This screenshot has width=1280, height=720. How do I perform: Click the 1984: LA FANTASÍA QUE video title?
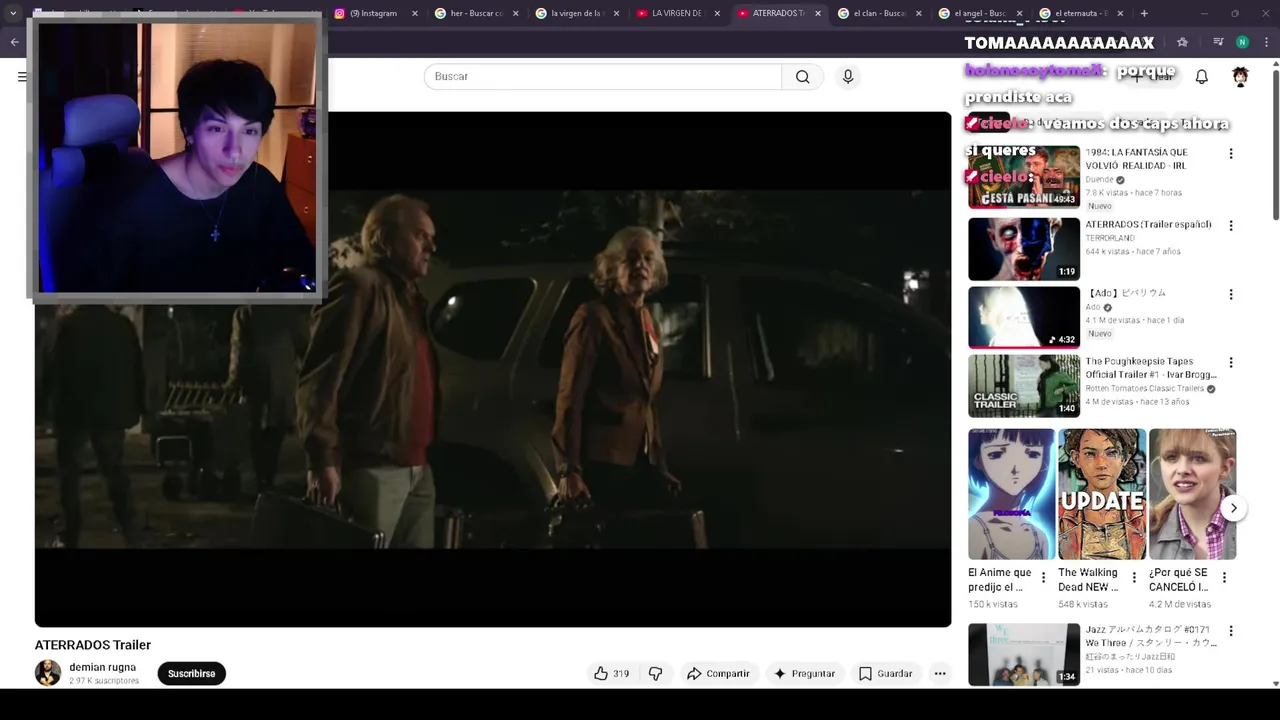click(1136, 159)
